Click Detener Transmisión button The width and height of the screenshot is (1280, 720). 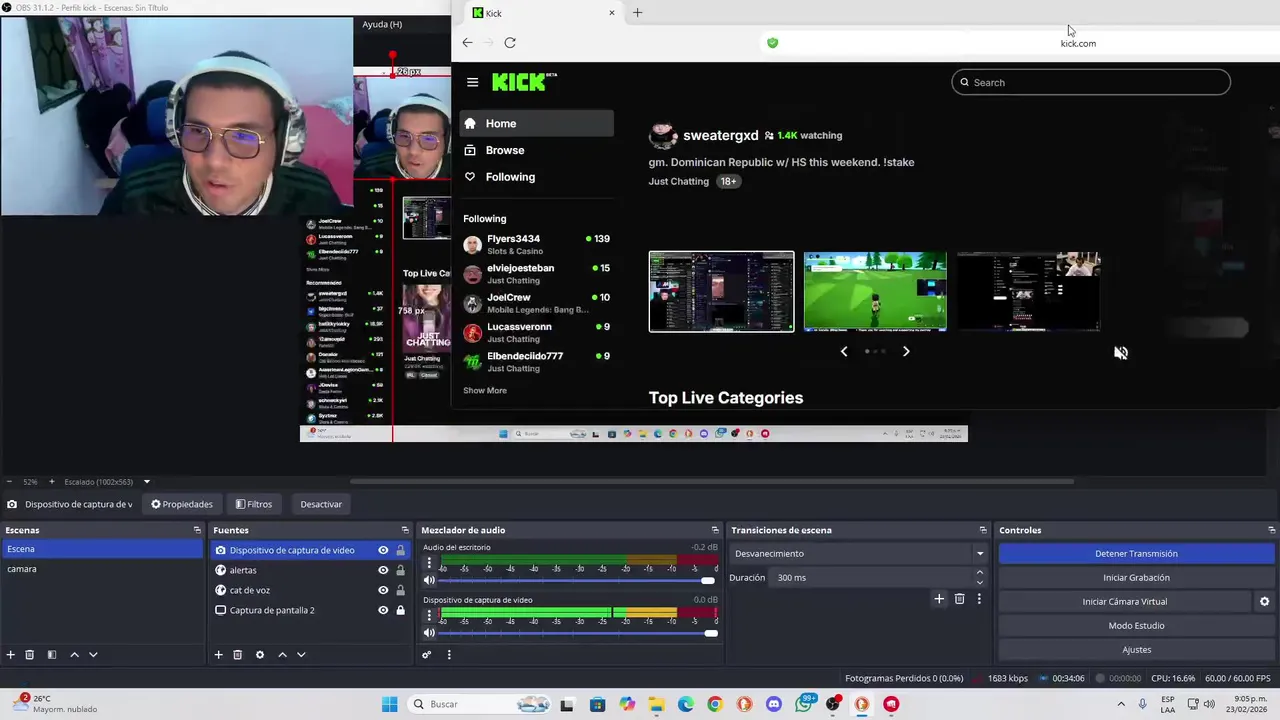[1136, 554]
